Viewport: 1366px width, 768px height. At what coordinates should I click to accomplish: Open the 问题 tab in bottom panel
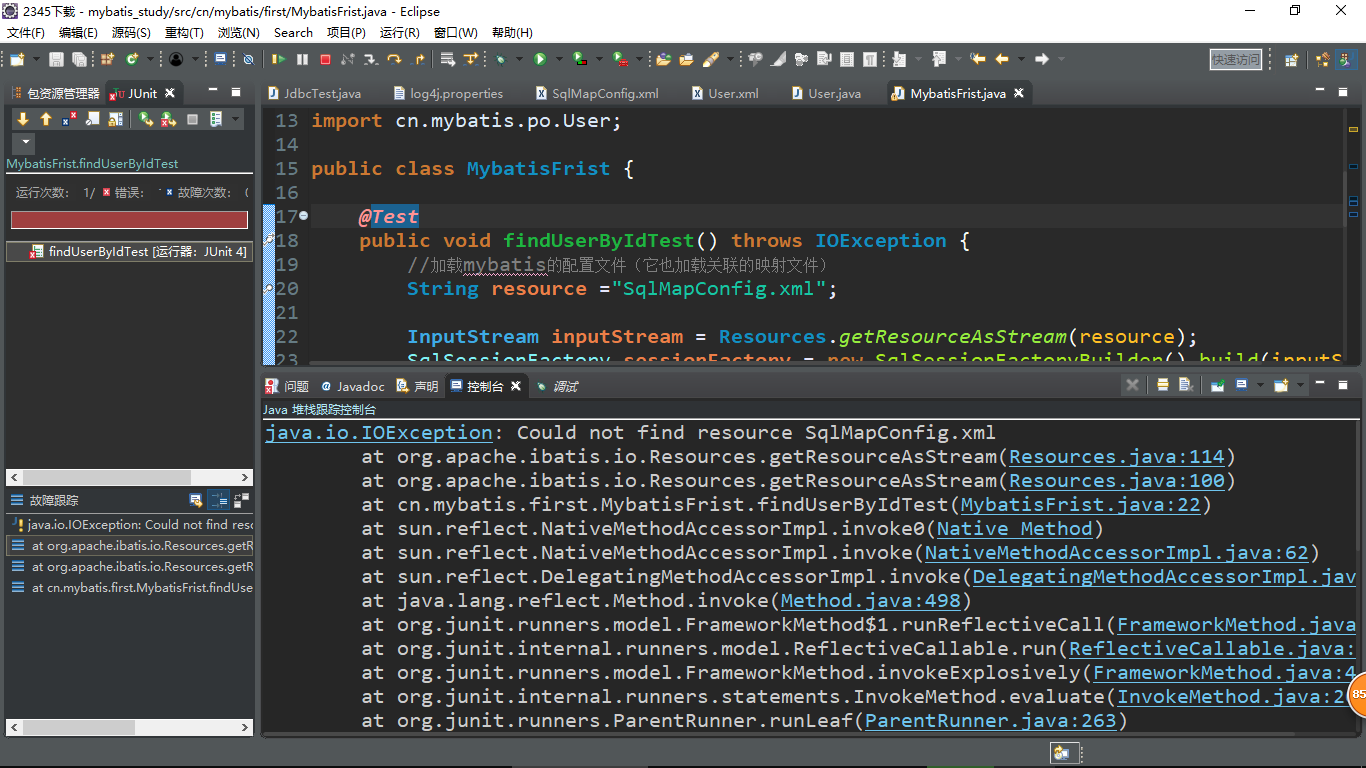click(287, 386)
